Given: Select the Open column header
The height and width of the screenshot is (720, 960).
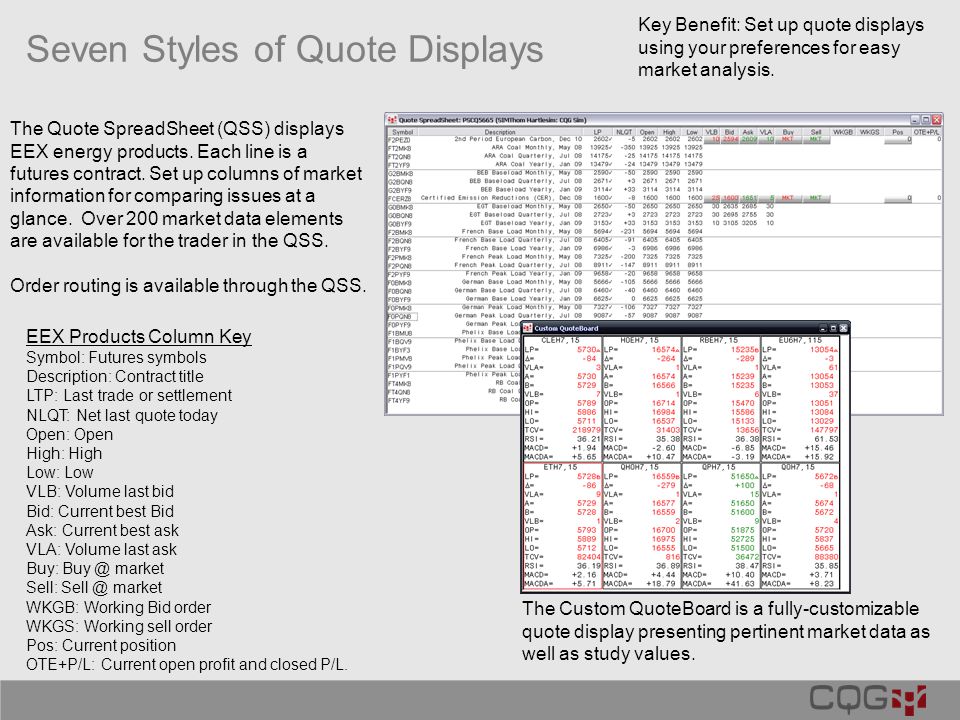Looking at the screenshot, I should [647, 132].
